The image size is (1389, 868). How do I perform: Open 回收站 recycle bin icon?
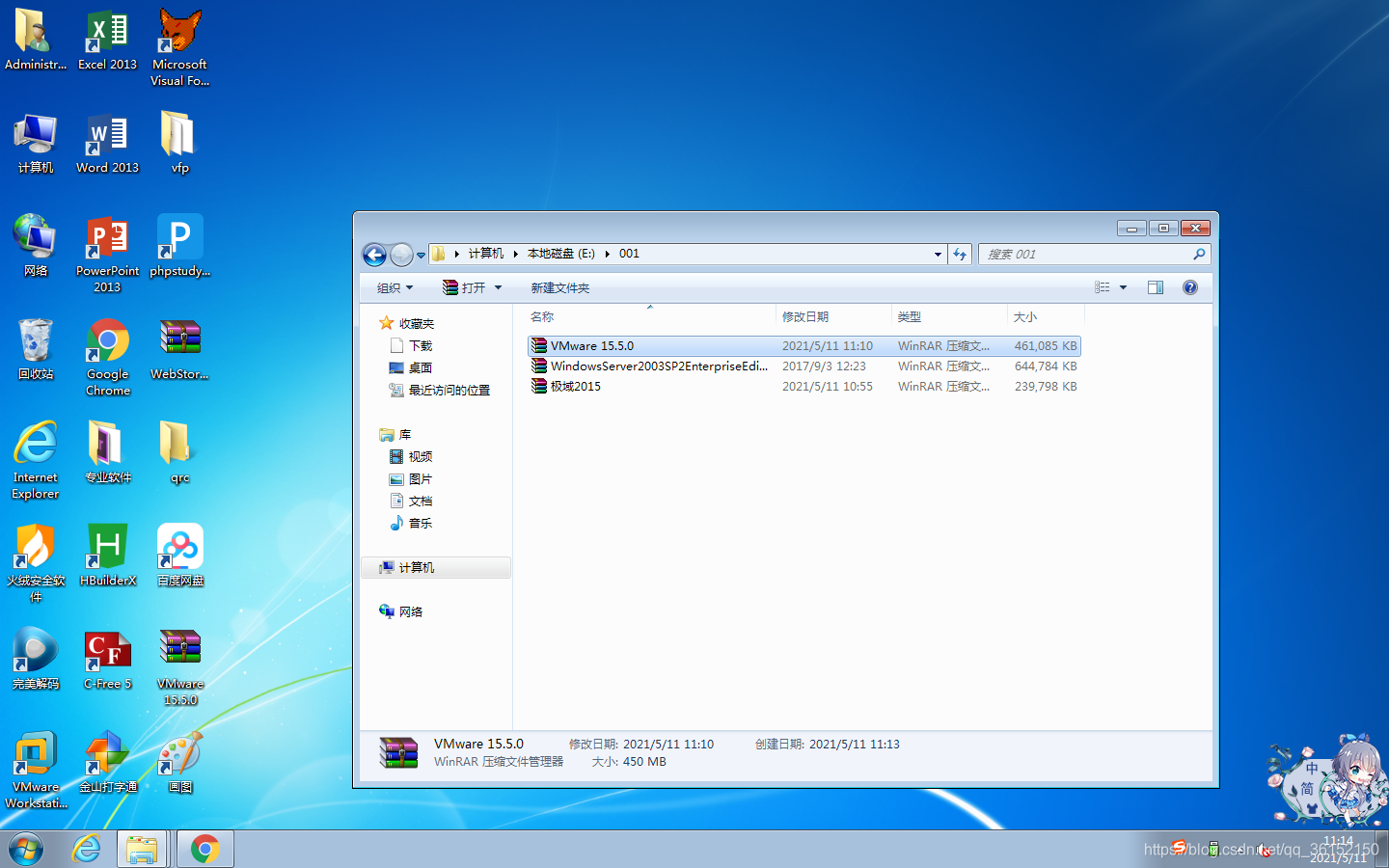[x=36, y=349]
